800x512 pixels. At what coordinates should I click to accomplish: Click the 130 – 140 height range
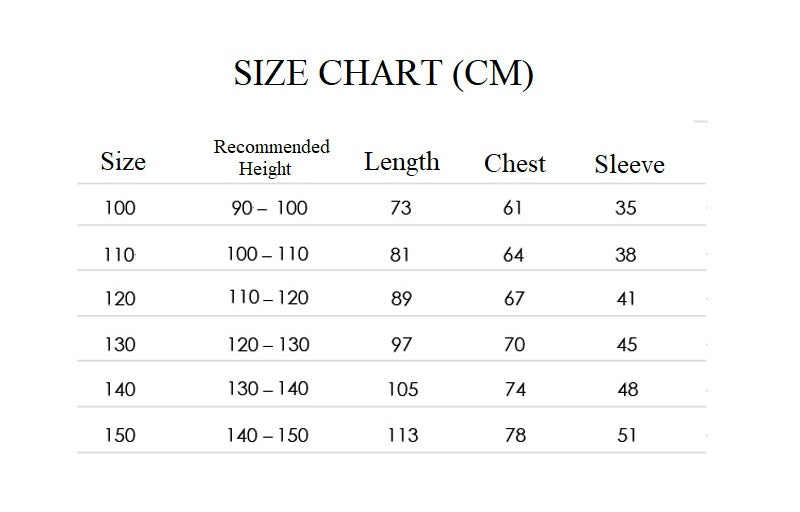268,389
